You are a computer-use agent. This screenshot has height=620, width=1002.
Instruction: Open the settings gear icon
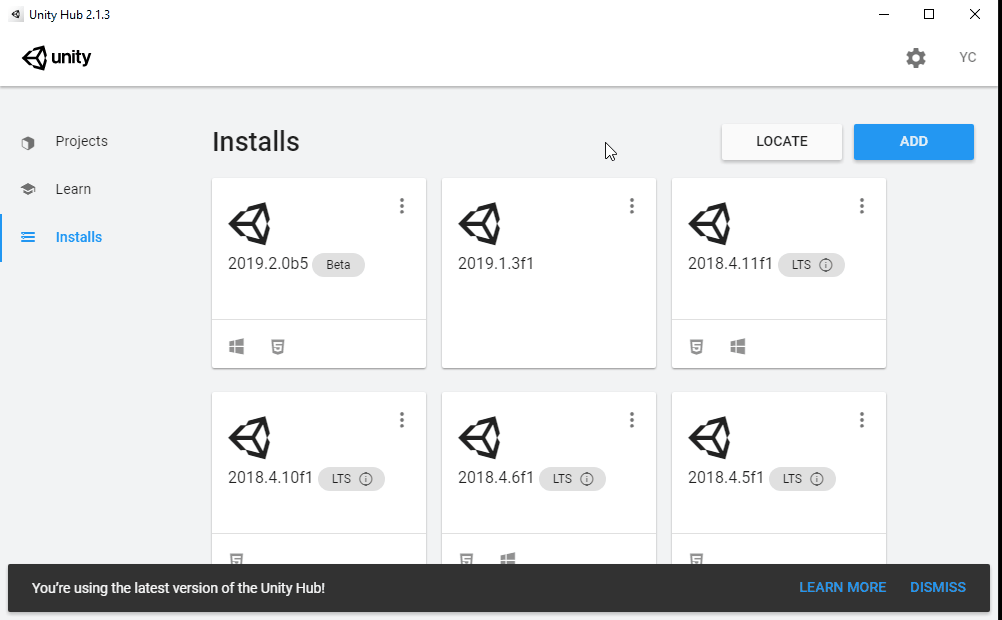coord(915,58)
